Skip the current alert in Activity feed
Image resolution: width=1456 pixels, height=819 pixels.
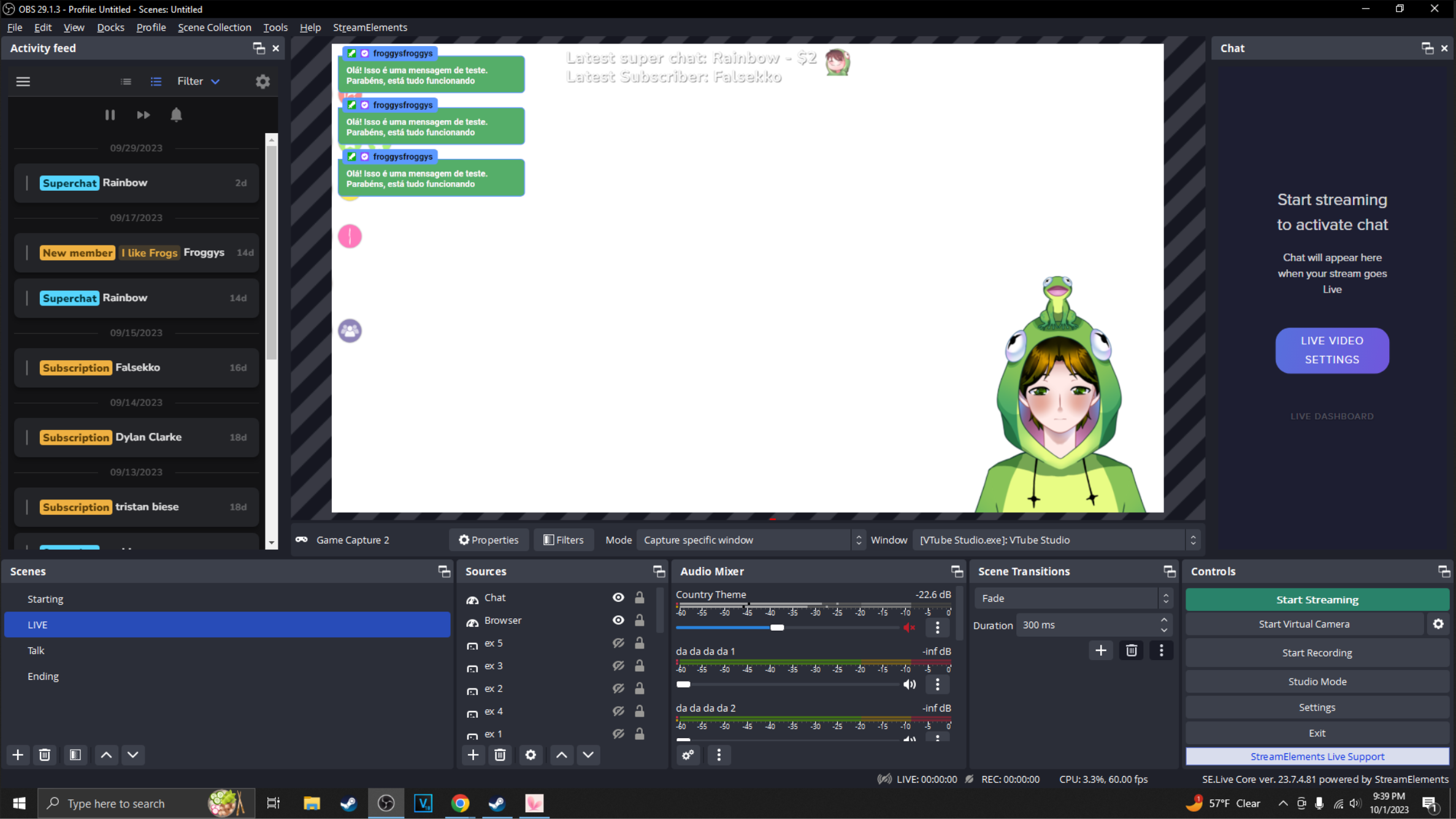(x=144, y=115)
